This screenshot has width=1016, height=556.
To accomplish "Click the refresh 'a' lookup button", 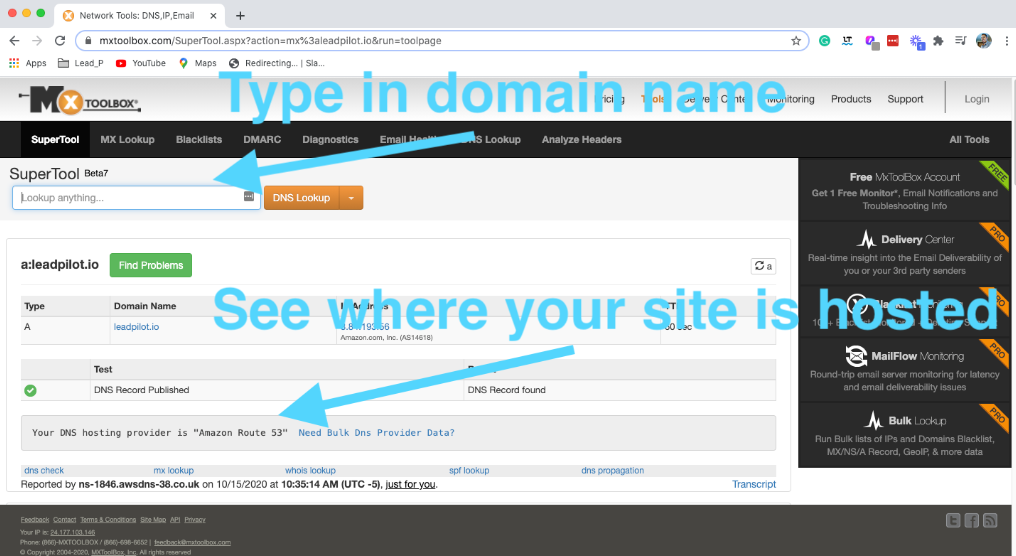I will coord(763,266).
